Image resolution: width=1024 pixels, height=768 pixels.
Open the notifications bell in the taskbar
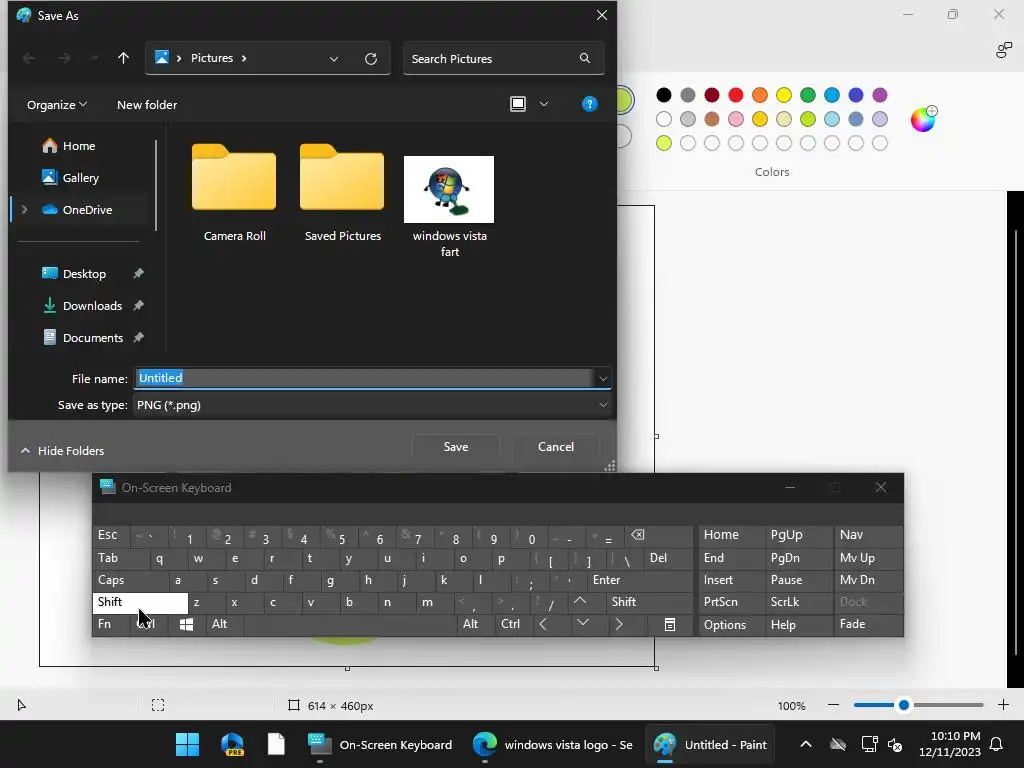(997, 744)
